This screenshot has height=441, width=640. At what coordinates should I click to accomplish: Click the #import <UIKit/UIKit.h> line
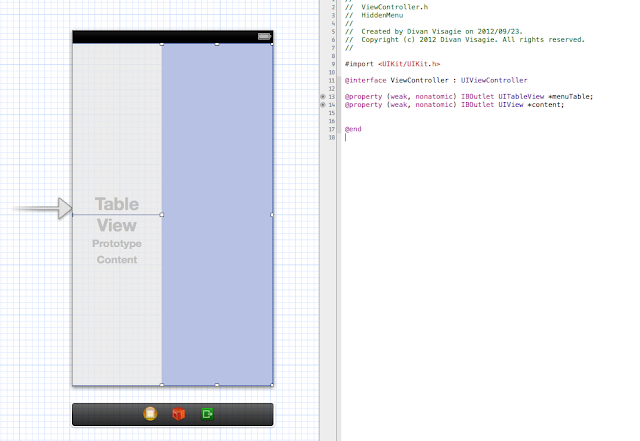point(392,64)
